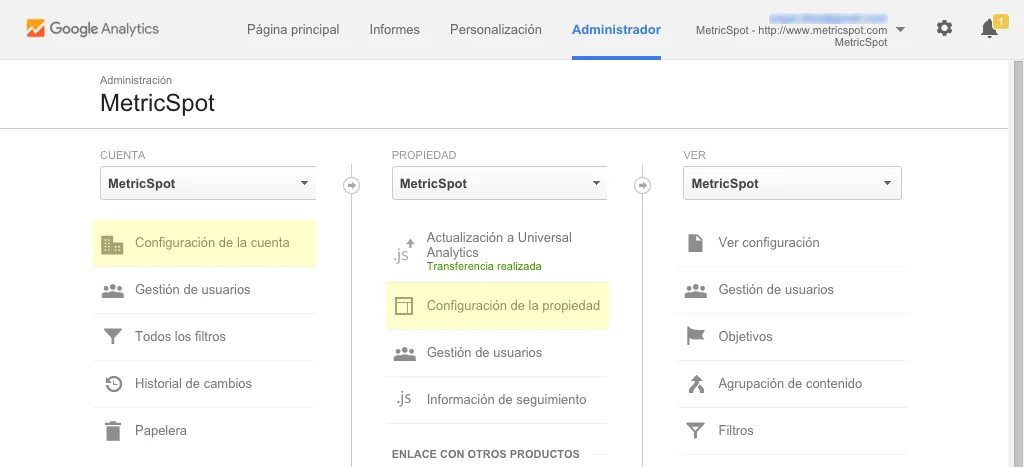Click the CUENTA column label
The width and height of the screenshot is (1024, 467).
pyautogui.click(x=123, y=155)
